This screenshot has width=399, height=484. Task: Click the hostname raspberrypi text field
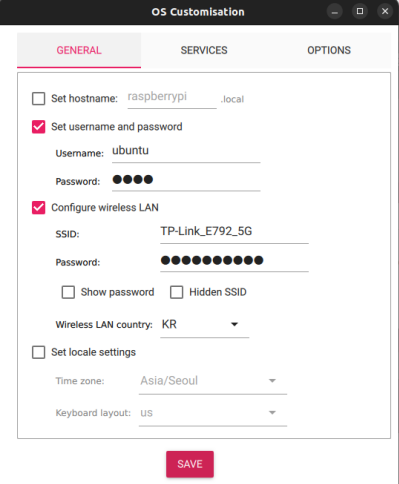[172, 97]
